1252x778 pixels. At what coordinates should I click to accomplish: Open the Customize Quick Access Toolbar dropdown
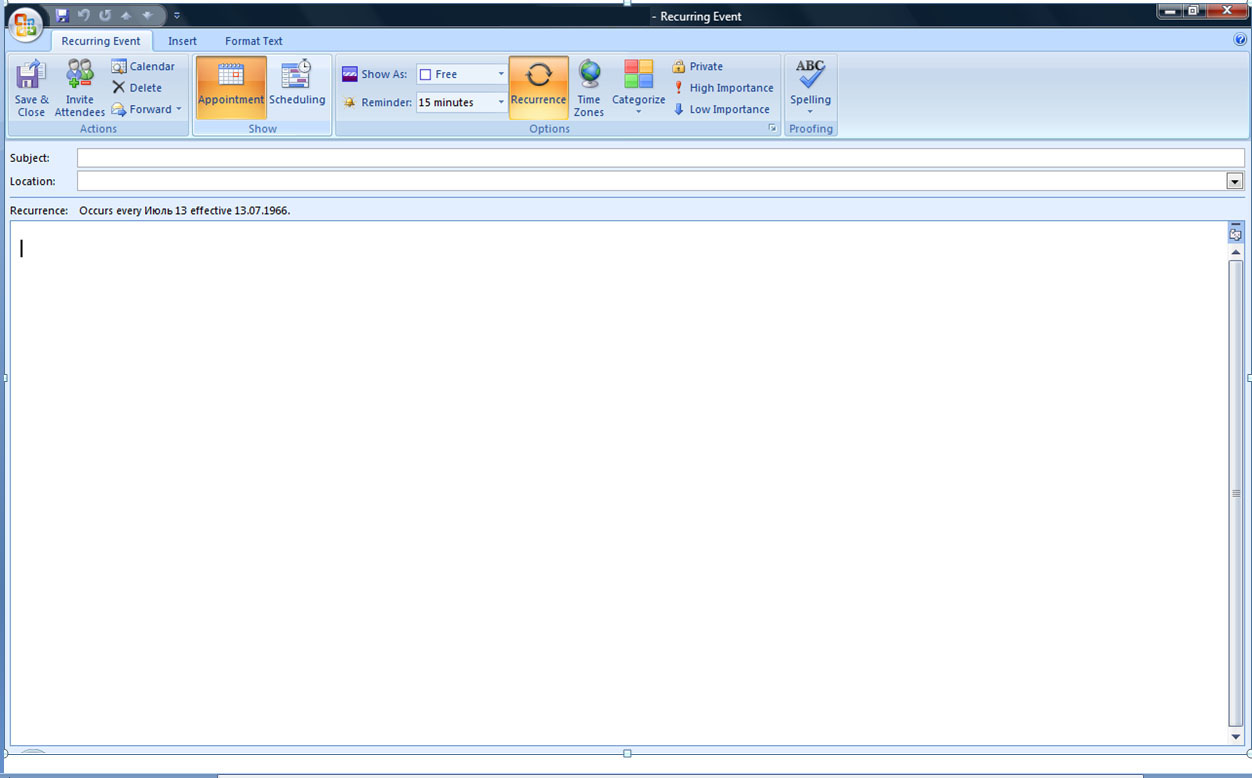pos(177,16)
